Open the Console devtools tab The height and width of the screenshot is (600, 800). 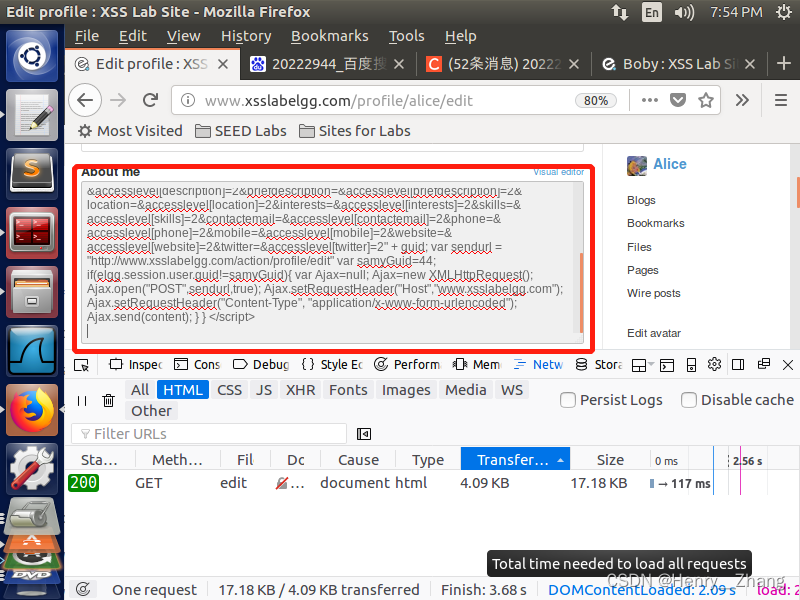click(x=197, y=365)
